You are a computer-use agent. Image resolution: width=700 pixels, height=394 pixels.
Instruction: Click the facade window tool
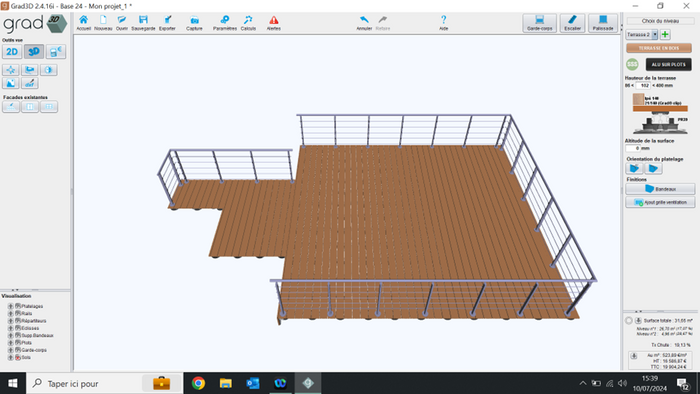[x=49, y=107]
